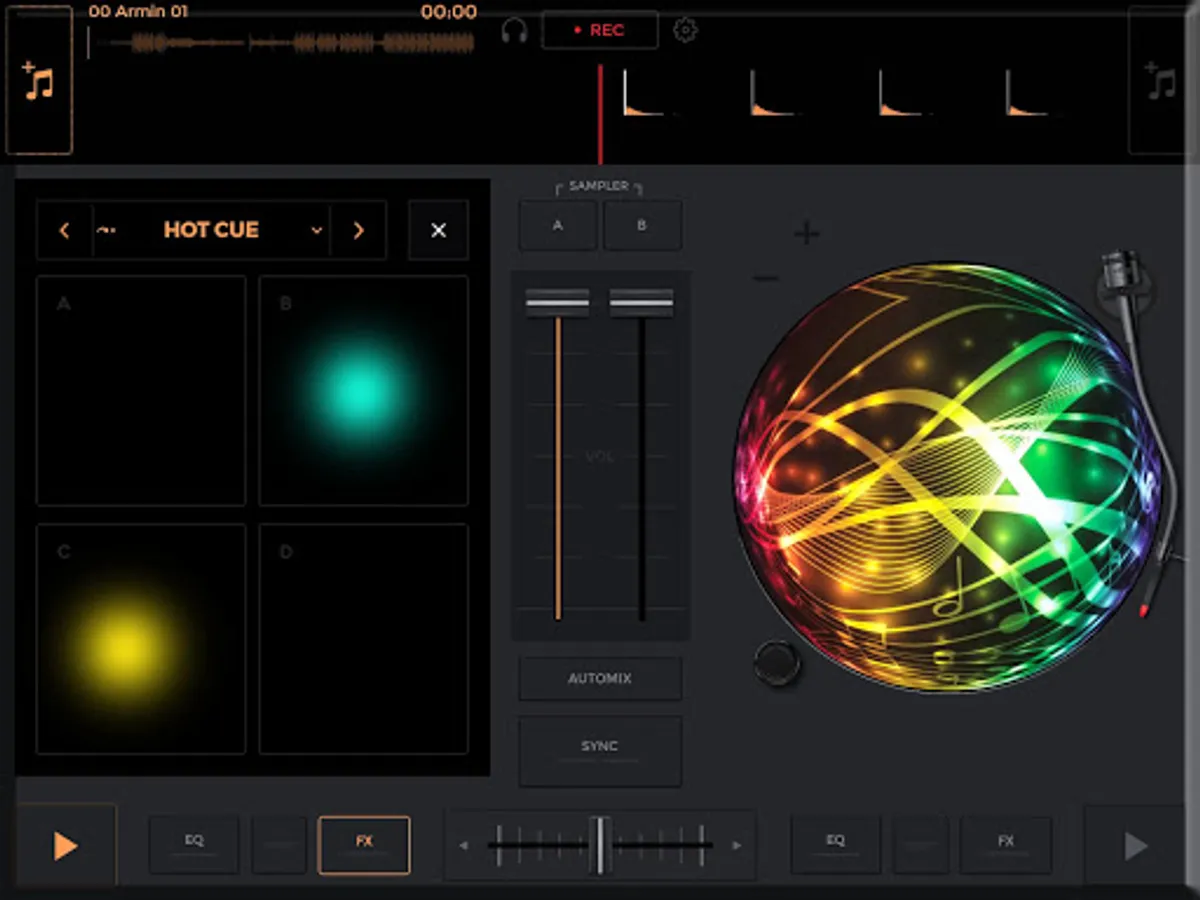Click the left deck add music icon

pyautogui.click(x=39, y=81)
